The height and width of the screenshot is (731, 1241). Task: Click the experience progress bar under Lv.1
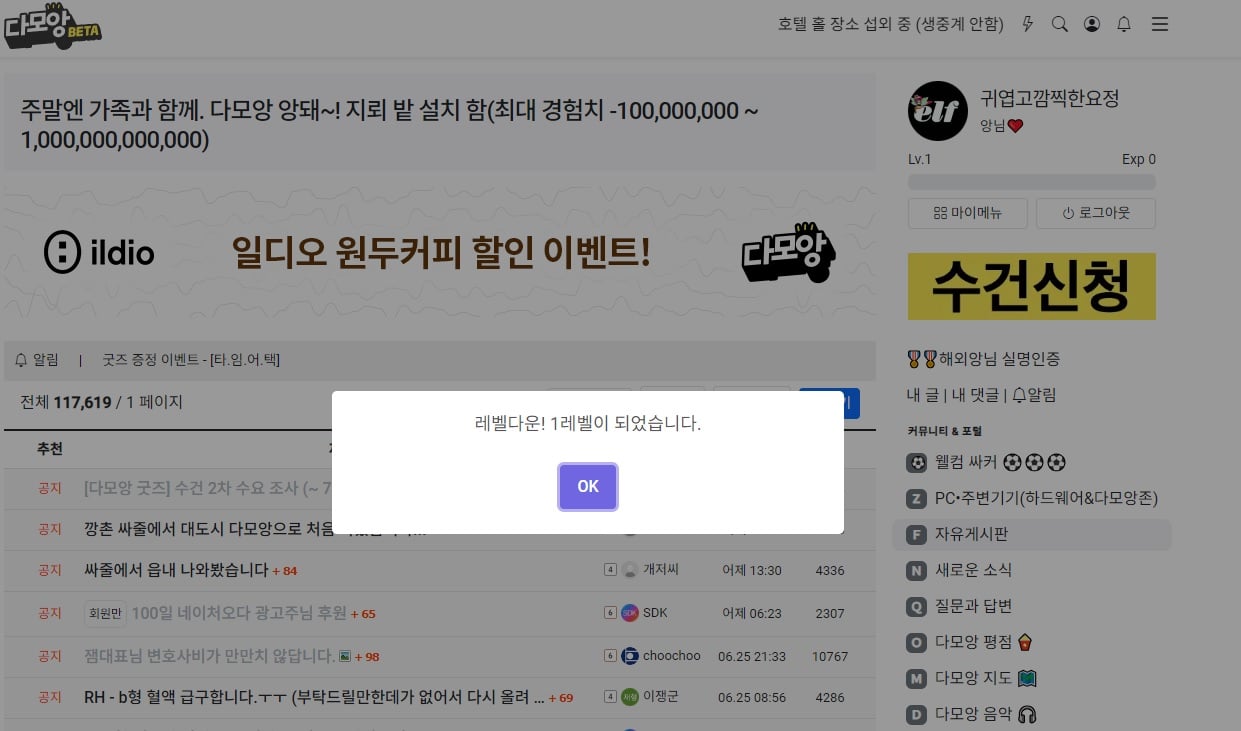click(x=1032, y=182)
